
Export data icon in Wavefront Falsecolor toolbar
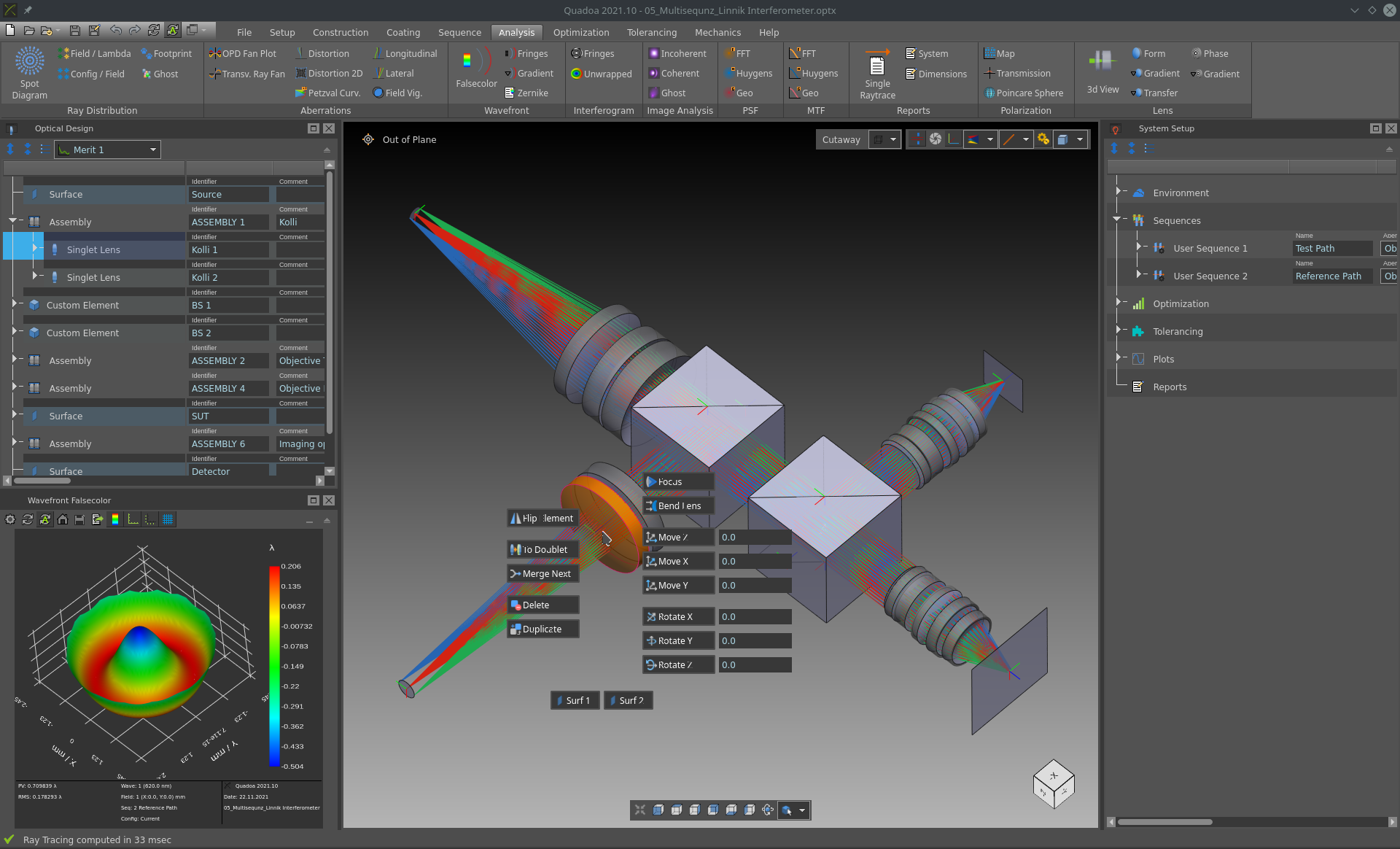click(98, 519)
